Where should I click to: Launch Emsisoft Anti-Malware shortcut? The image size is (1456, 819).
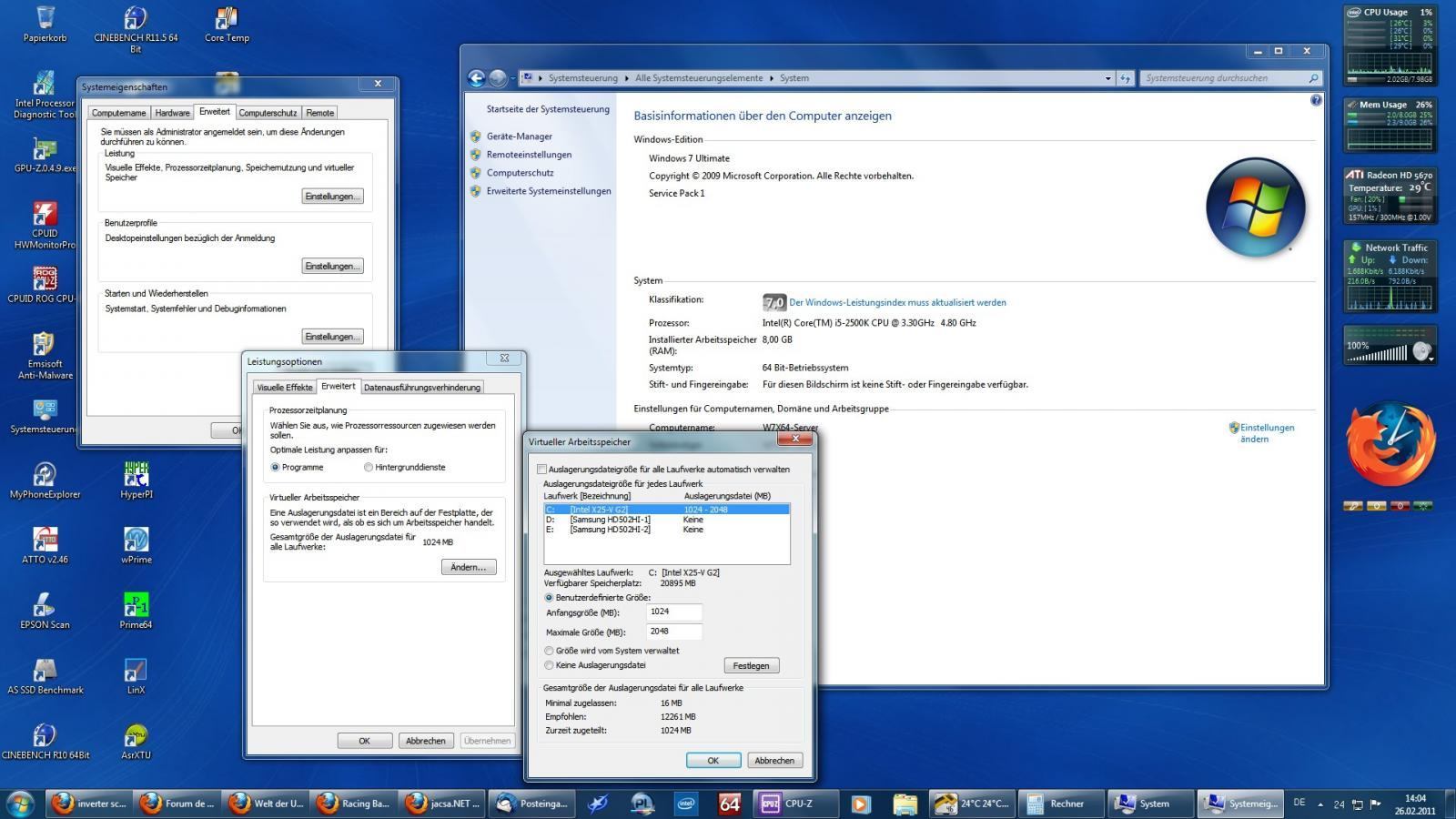pos(45,354)
